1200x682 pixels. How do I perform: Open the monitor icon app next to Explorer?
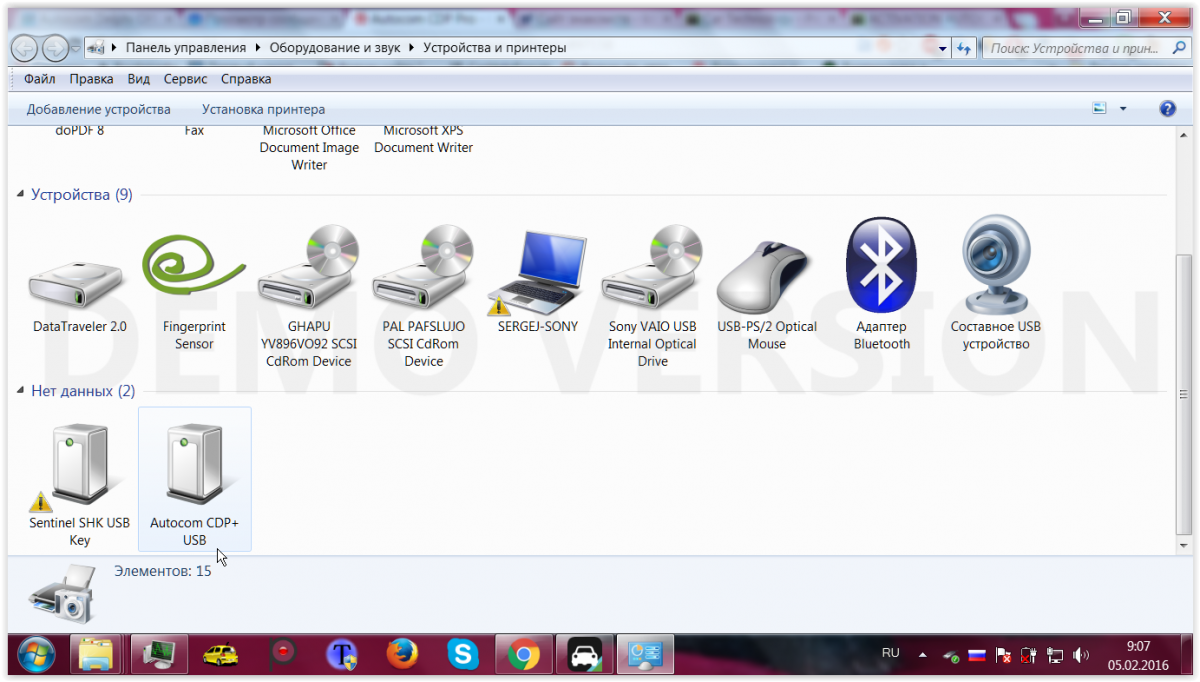158,656
